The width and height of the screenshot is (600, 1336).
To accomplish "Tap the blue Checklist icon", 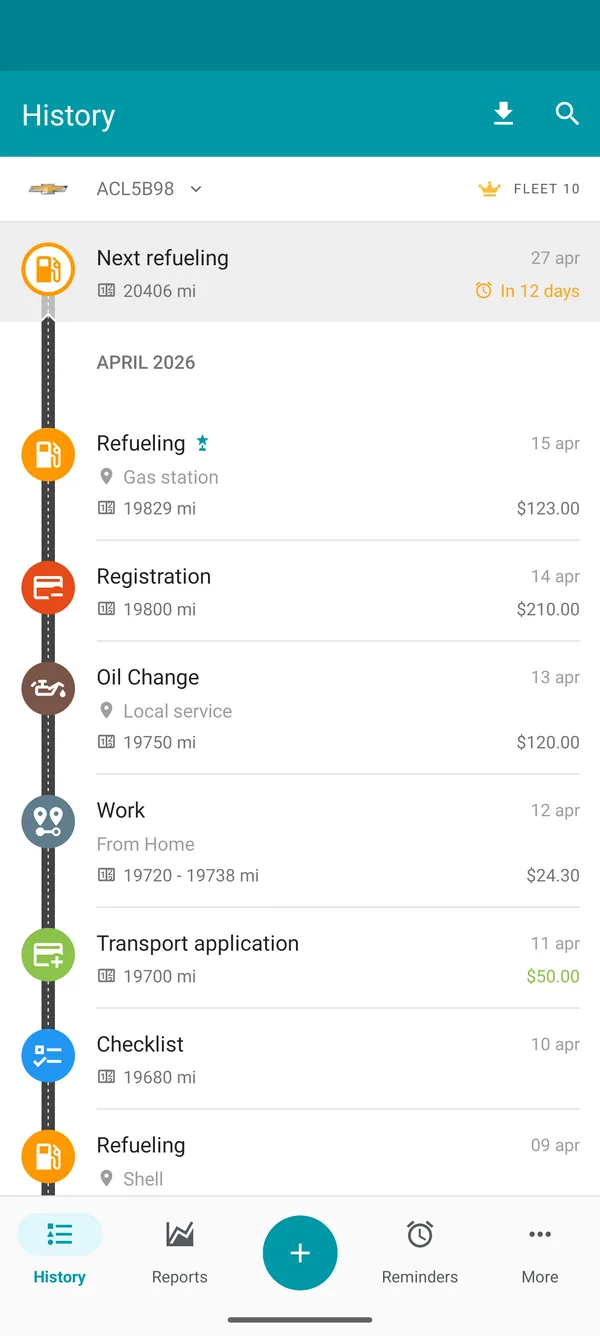I will [47, 1055].
